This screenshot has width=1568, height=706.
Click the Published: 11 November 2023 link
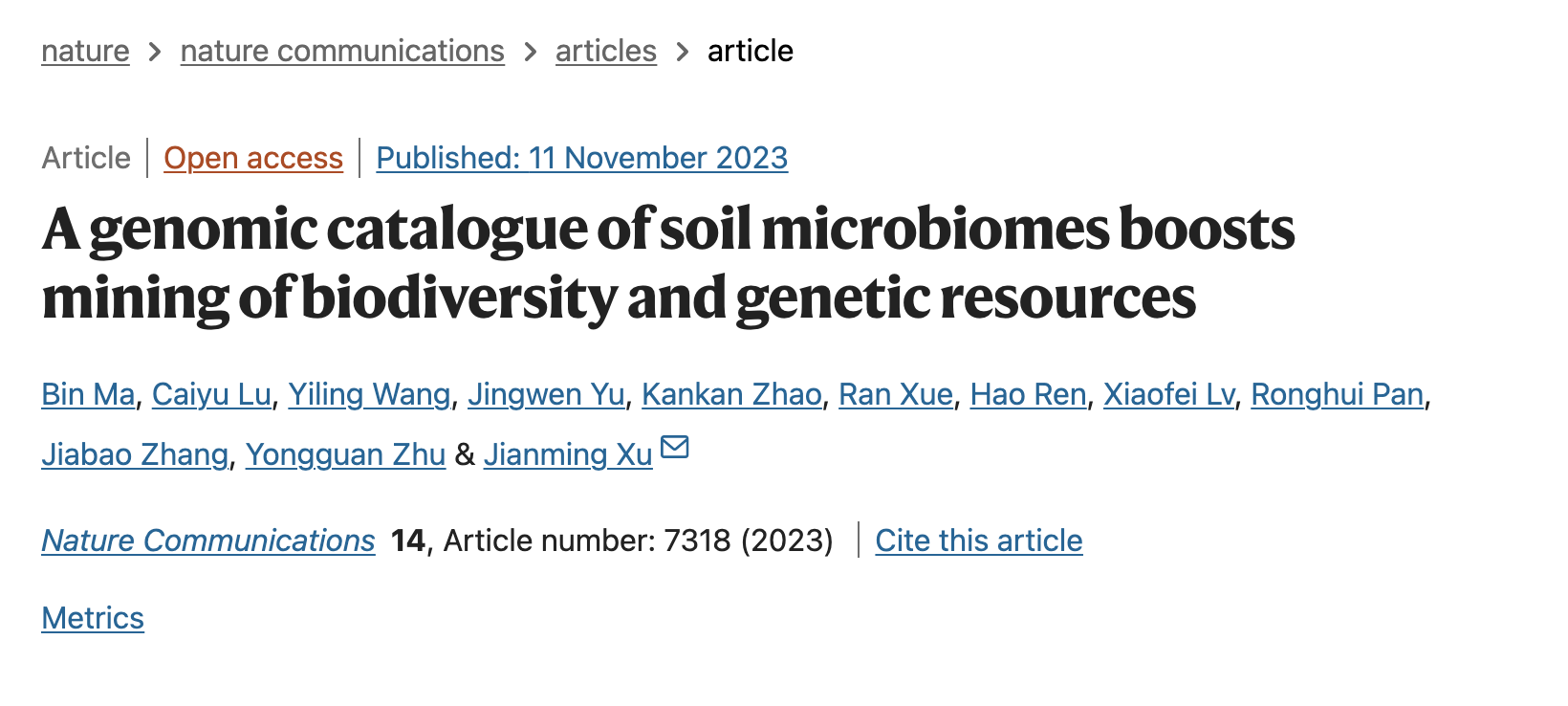(x=582, y=158)
